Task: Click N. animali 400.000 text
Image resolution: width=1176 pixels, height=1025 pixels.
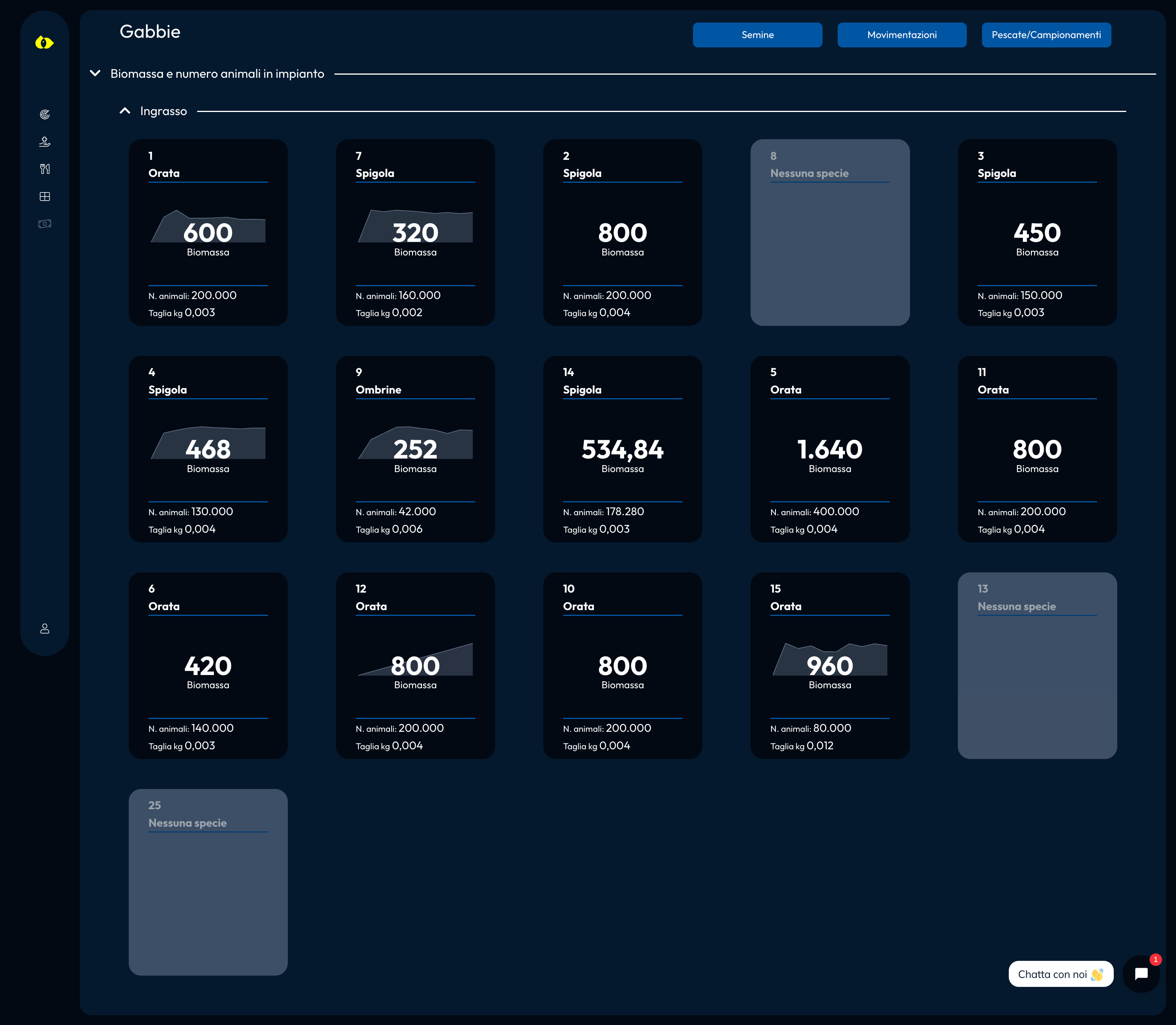Action: pyautogui.click(x=814, y=512)
